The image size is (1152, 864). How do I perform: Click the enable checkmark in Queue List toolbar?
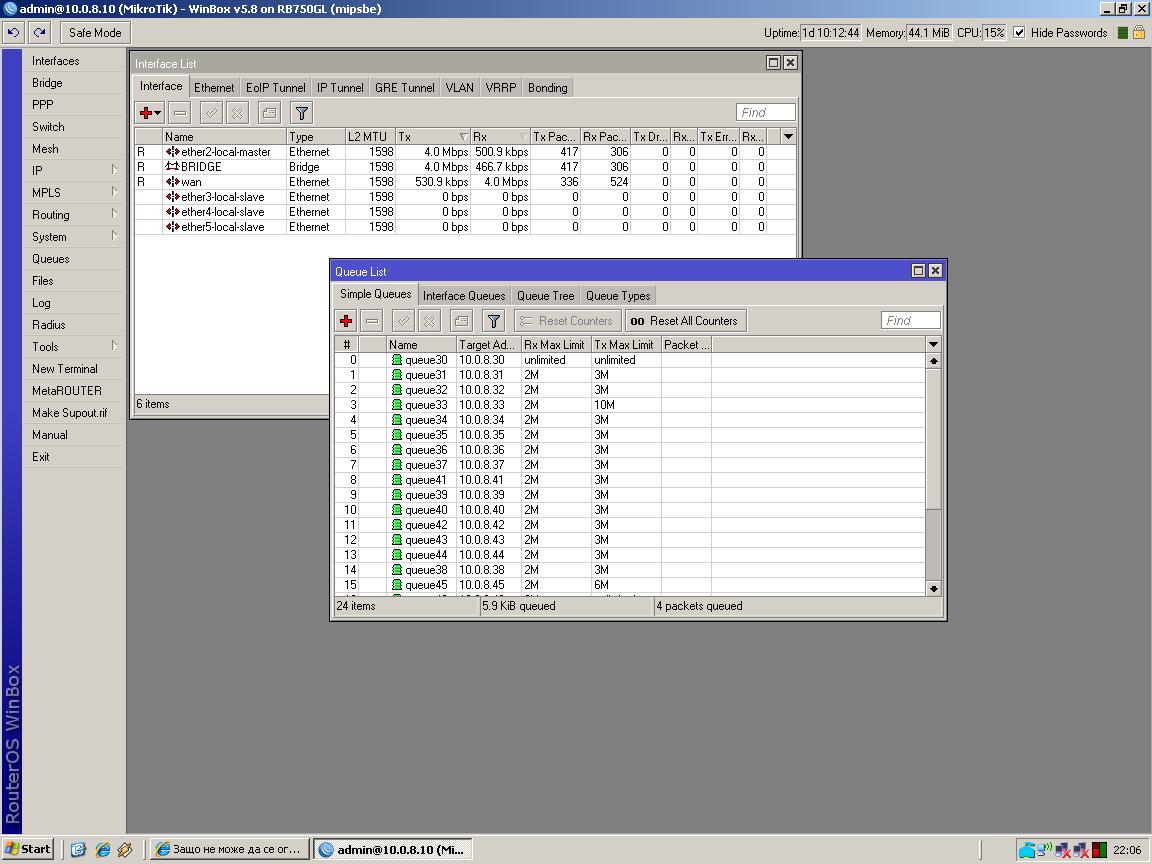click(x=403, y=321)
